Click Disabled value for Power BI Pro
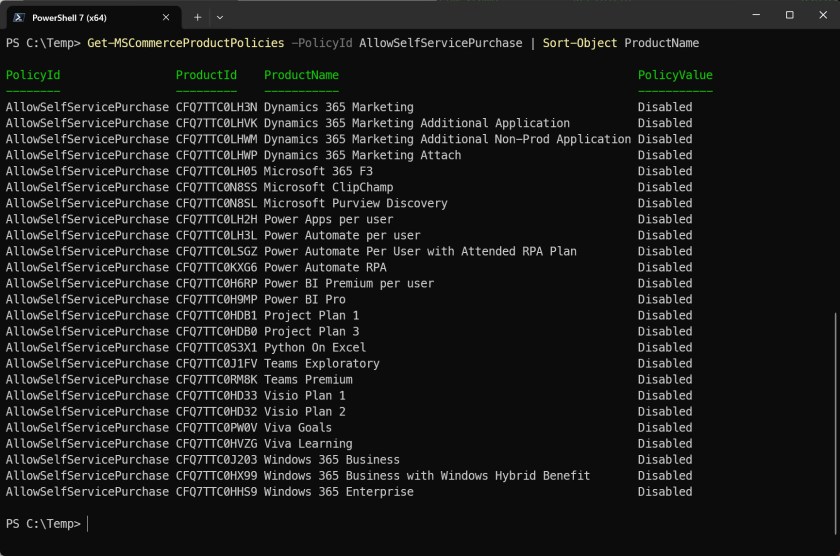This screenshot has height=556, width=840. pyautogui.click(x=665, y=300)
